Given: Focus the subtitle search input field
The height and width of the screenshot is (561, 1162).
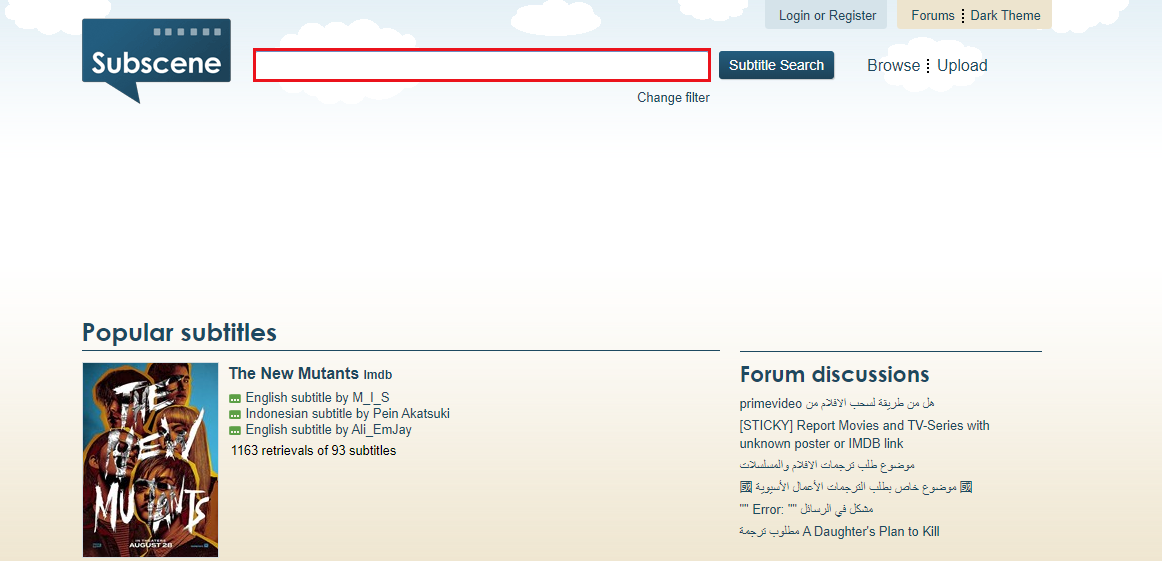Looking at the screenshot, I should (481, 65).
